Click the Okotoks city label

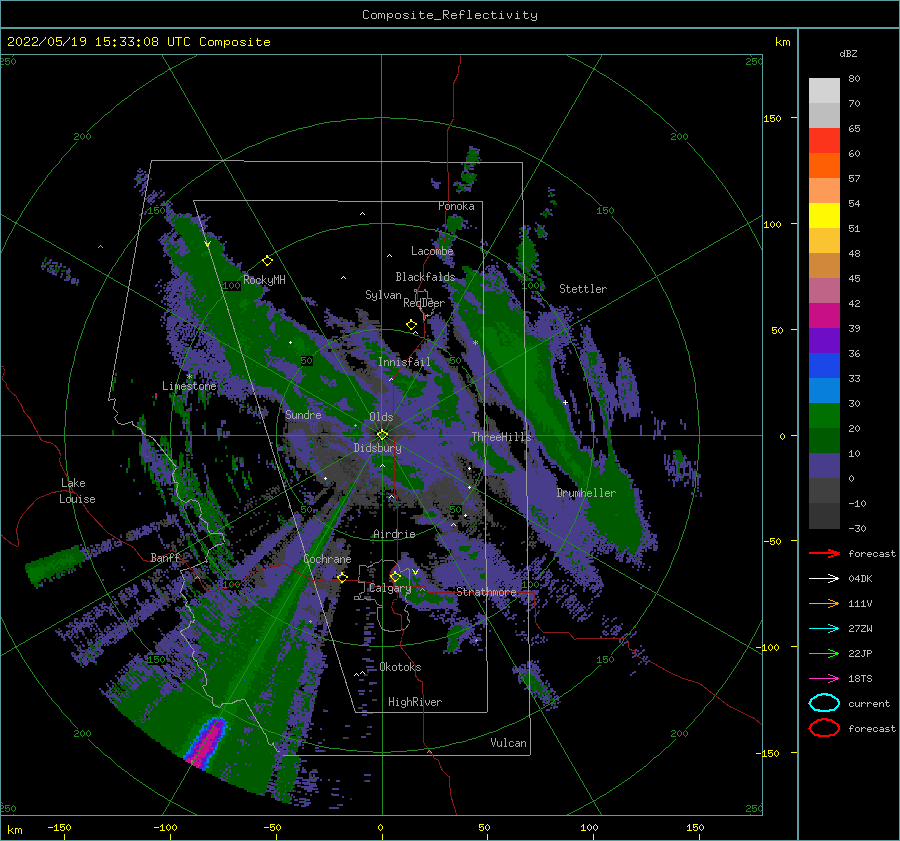click(x=400, y=667)
